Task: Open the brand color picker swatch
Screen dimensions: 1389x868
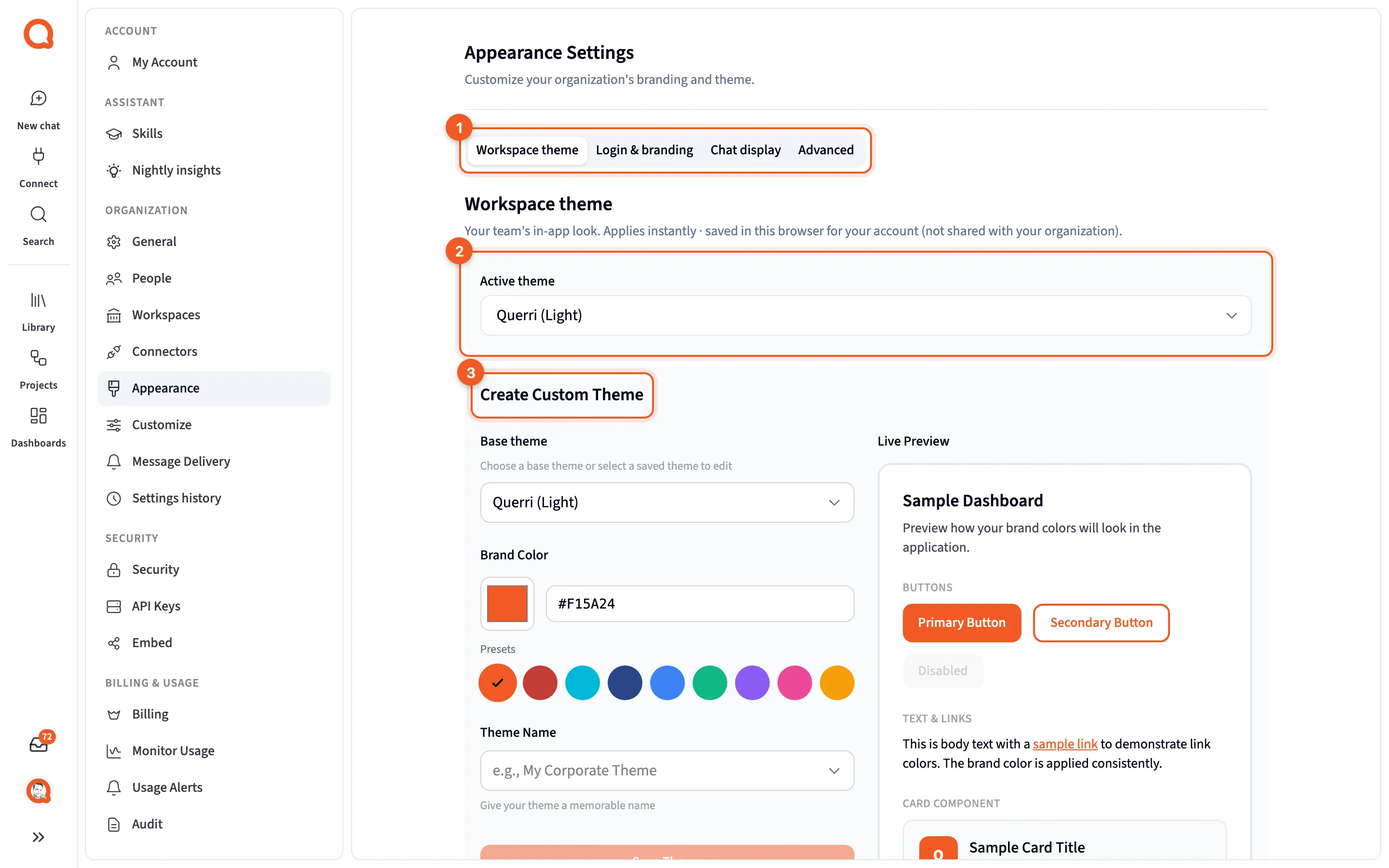Action: tap(507, 603)
